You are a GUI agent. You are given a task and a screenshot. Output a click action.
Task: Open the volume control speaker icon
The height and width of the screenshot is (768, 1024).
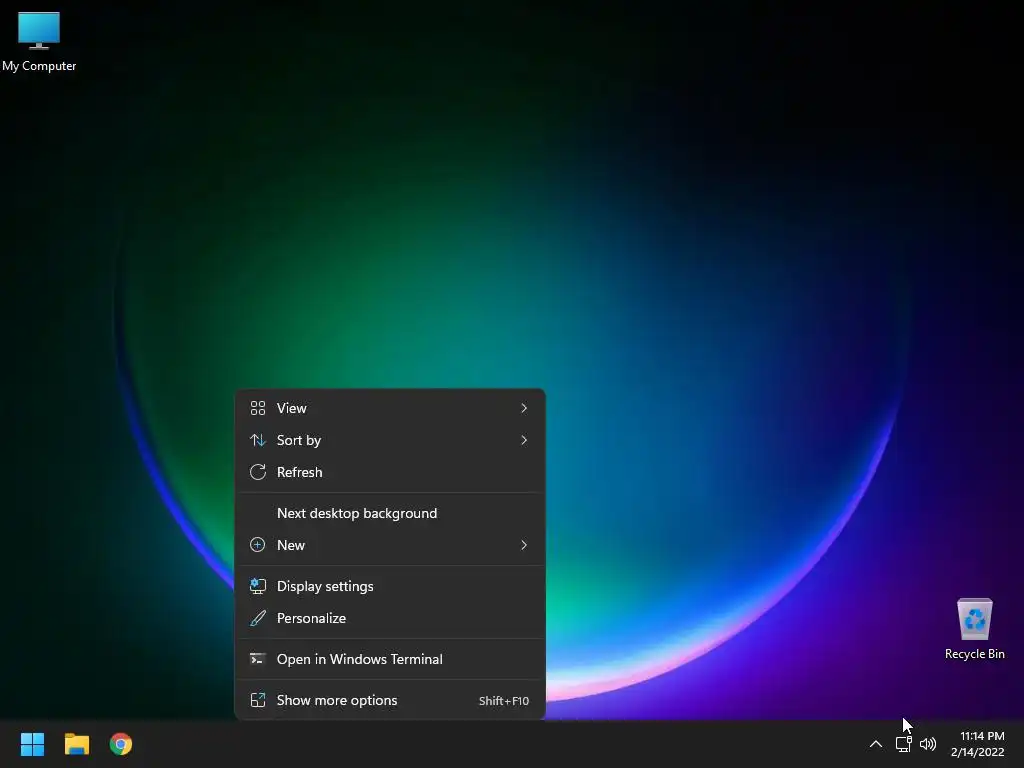tap(928, 744)
